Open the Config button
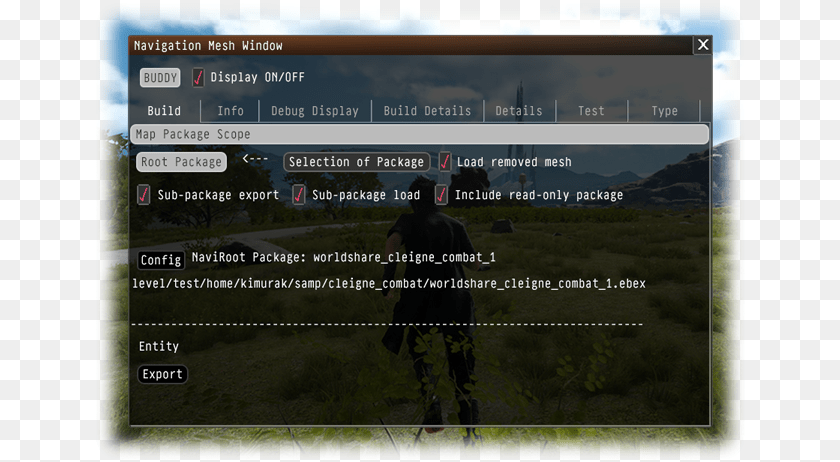The image size is (840, 462). (161, 260)
